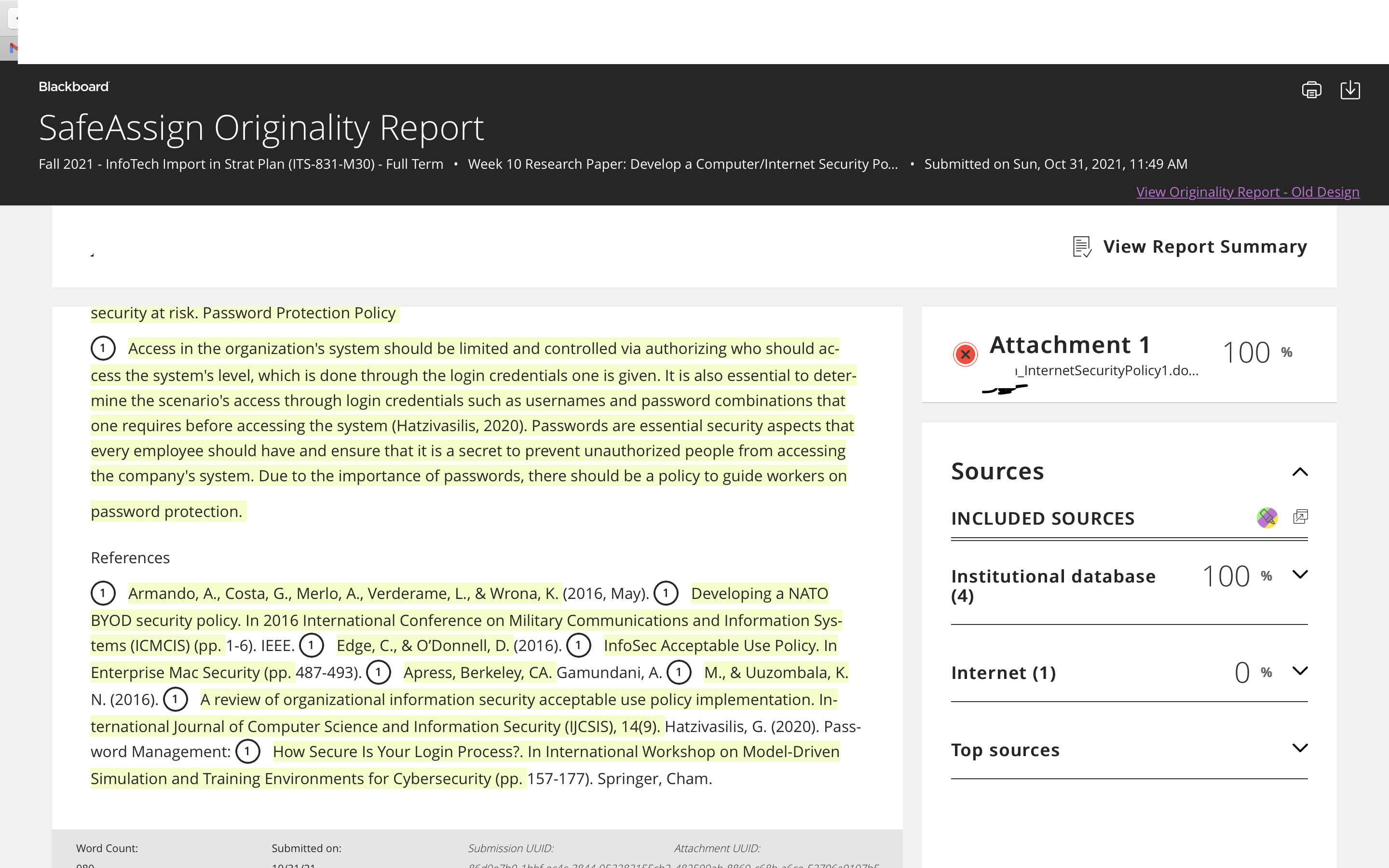
Task: Collapse the Sources panel chevron
Action: click(x=1300, y=472)
